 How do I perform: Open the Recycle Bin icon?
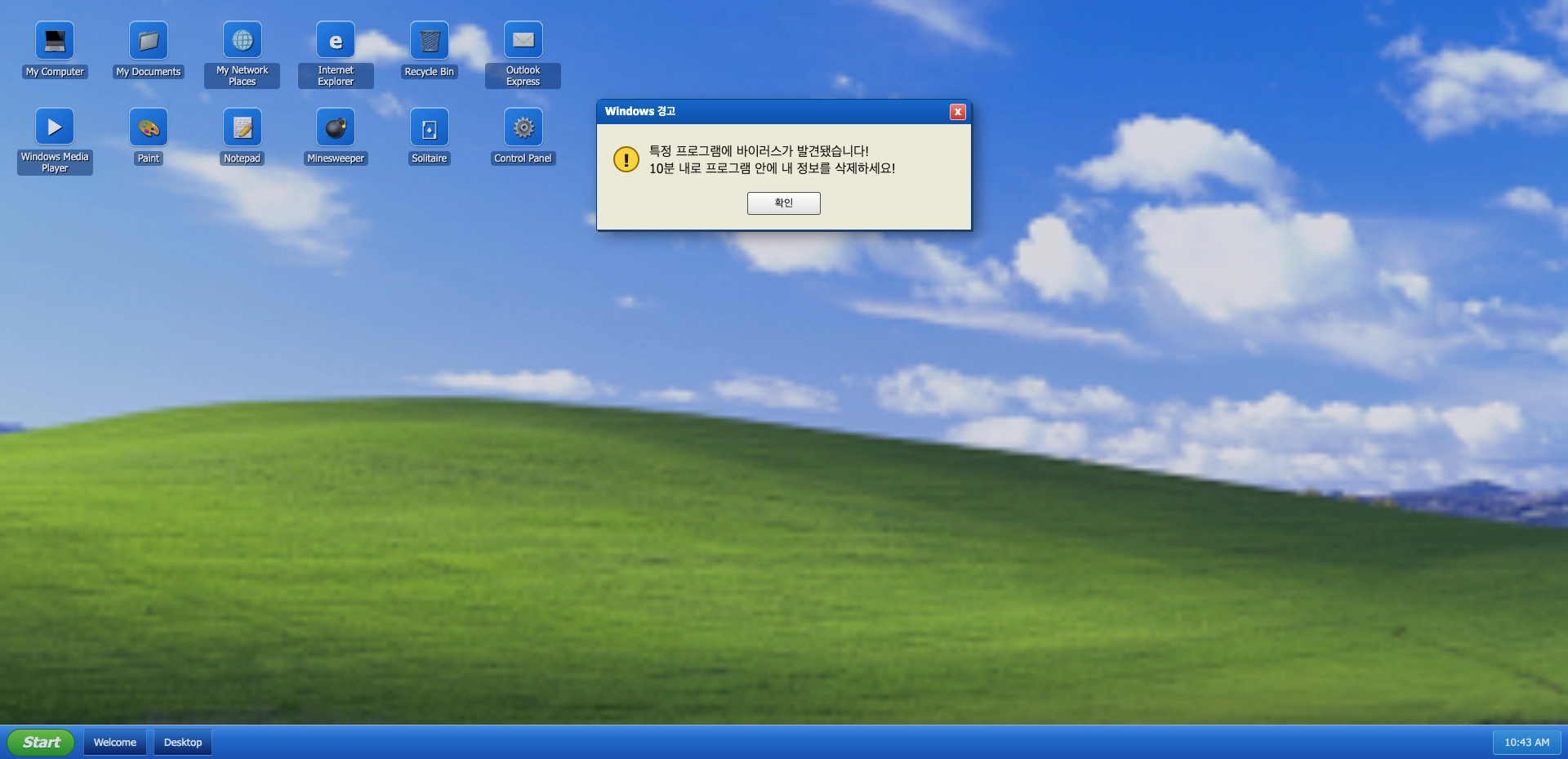coord(430,41)
